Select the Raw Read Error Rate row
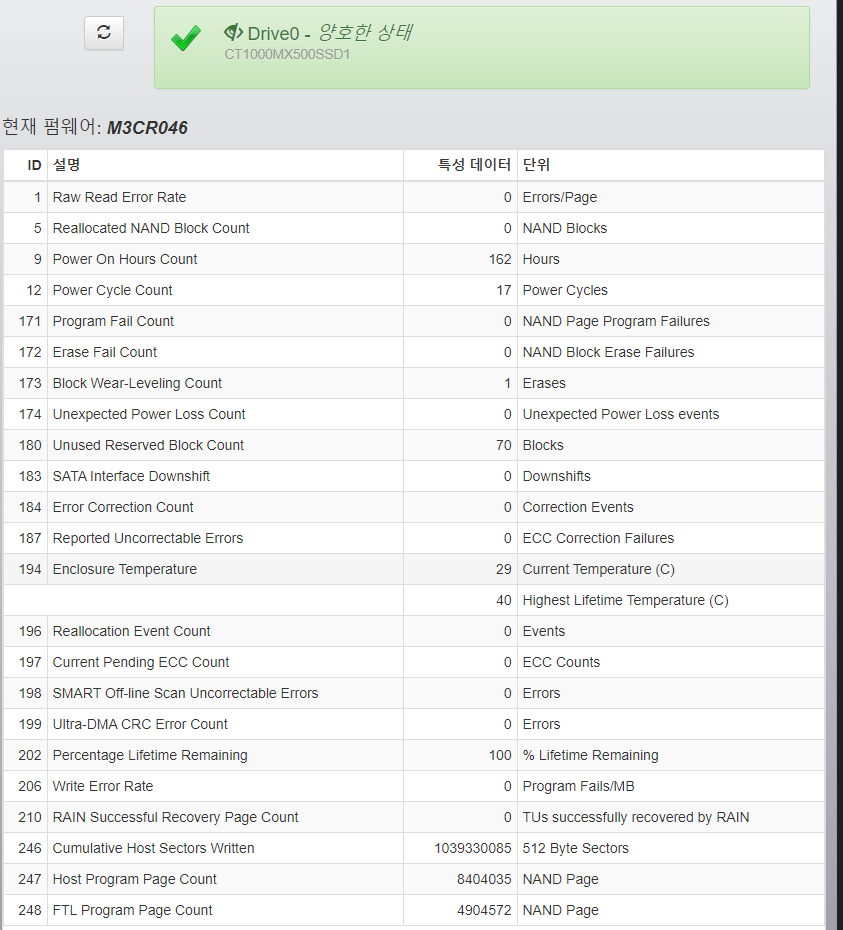The image size is (843, 930). (x=413, y=197)
